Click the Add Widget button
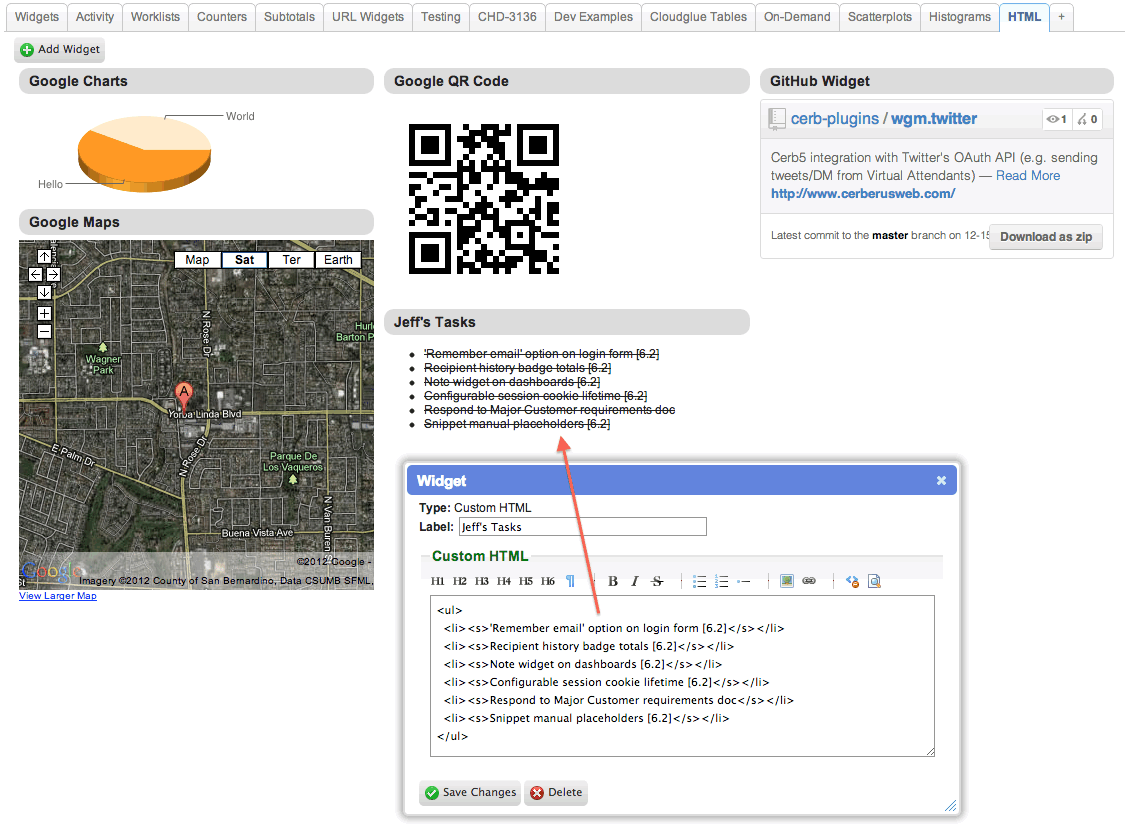1125x835 pixels. (60, 49)
